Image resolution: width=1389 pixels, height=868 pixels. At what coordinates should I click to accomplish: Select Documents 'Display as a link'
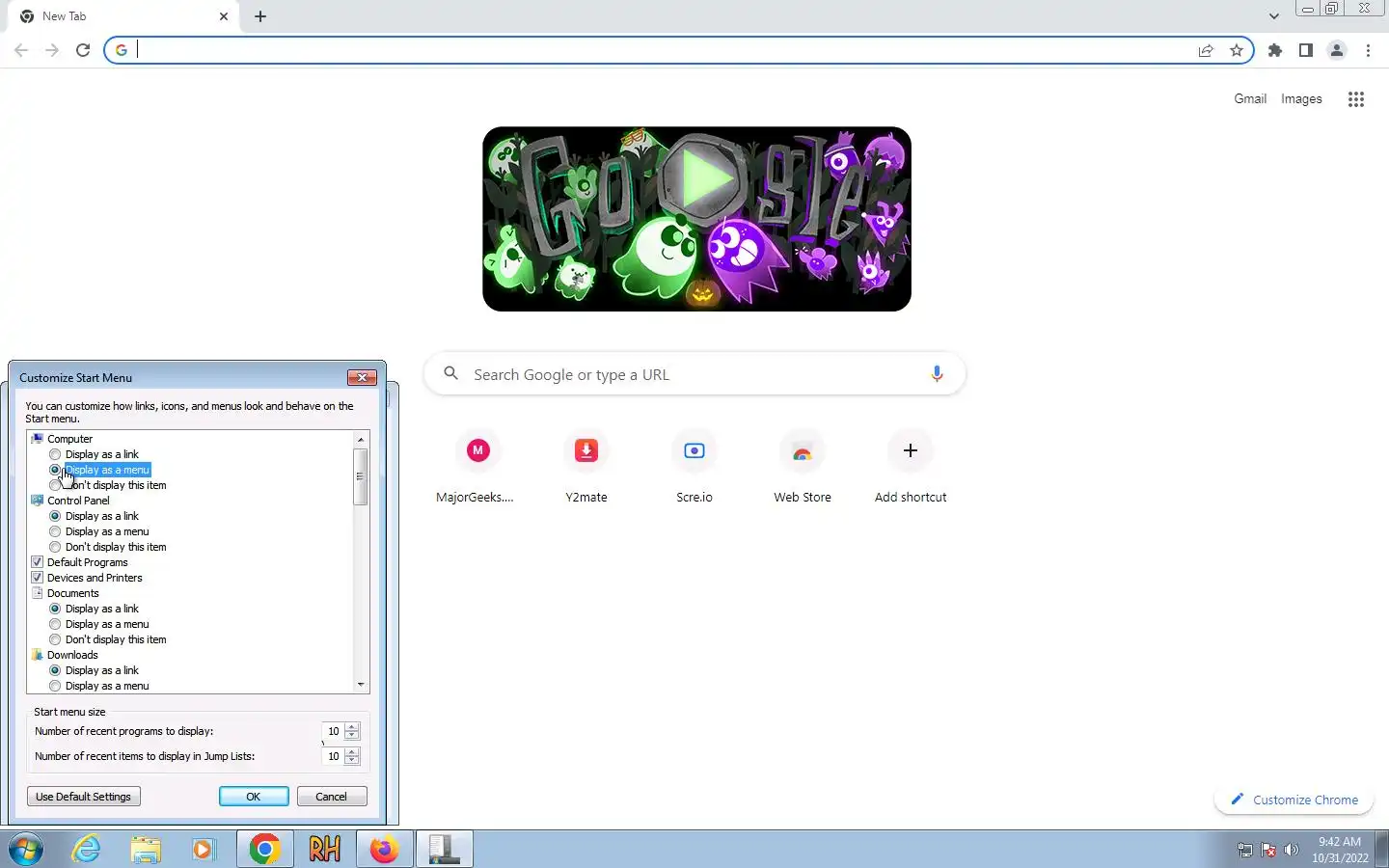[55, 609]
